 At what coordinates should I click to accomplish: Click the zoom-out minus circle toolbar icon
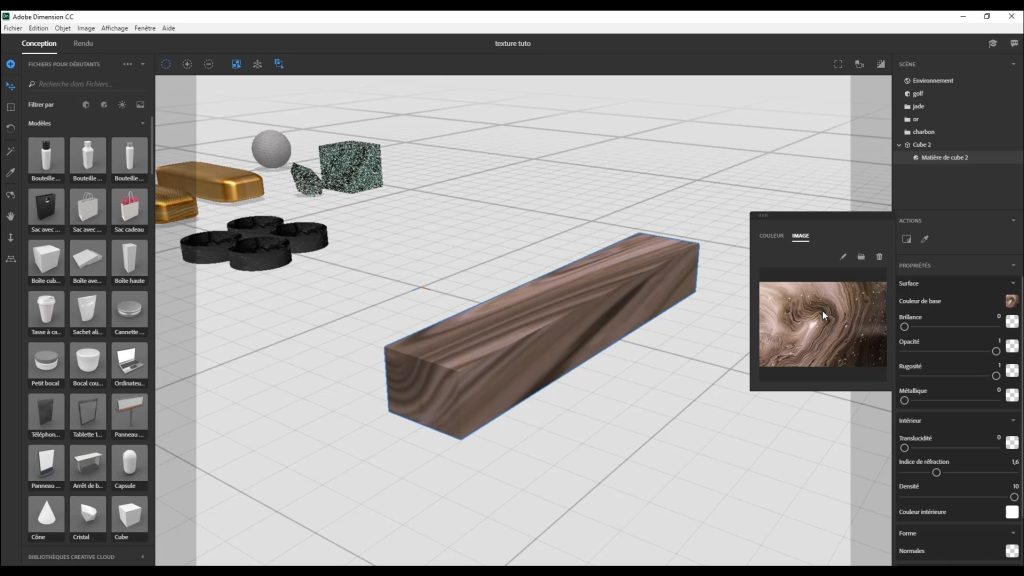click(x=208, y=64)
